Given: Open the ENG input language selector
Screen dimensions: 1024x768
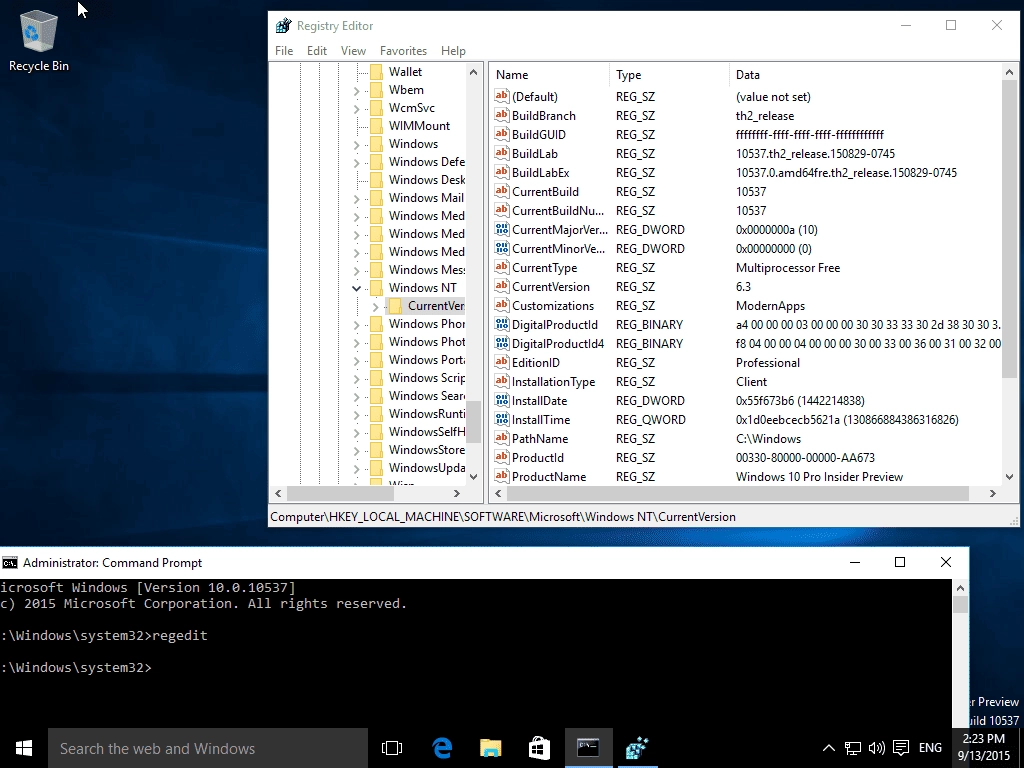Looking at the screenshot, I should click(930, 748).
